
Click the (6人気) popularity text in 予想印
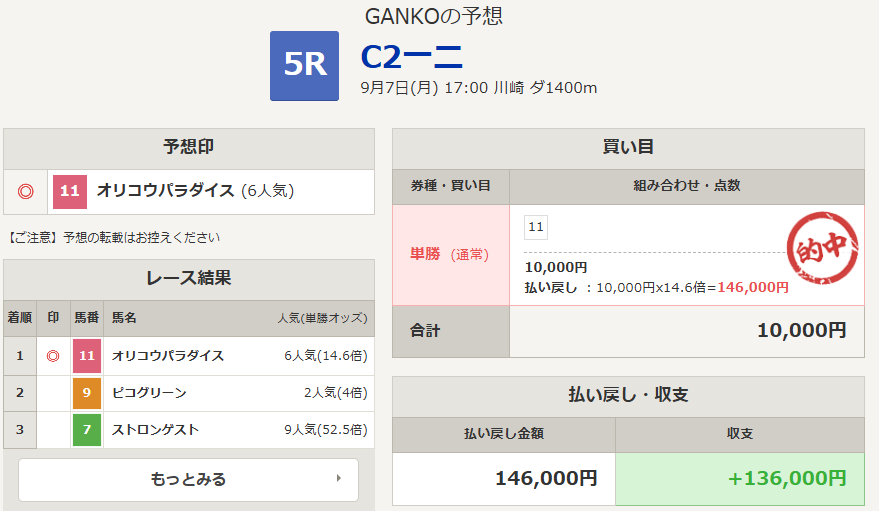[267, 191]
